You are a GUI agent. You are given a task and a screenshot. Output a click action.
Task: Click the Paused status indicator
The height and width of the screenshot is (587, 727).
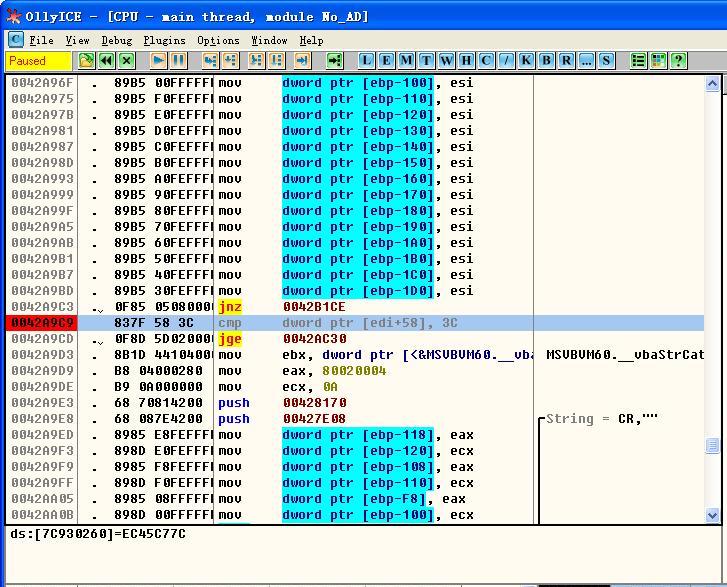coord(39,61)
